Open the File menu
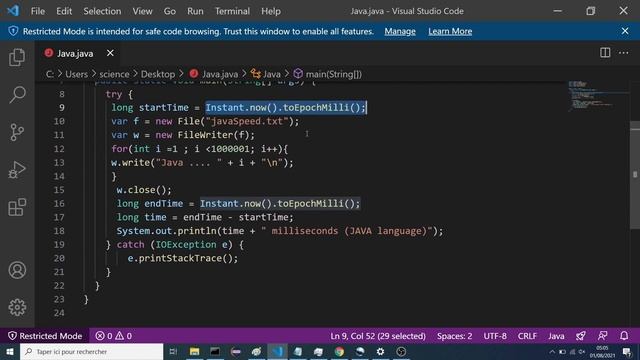Screen dimensions: 640x360 click(38, 11)
